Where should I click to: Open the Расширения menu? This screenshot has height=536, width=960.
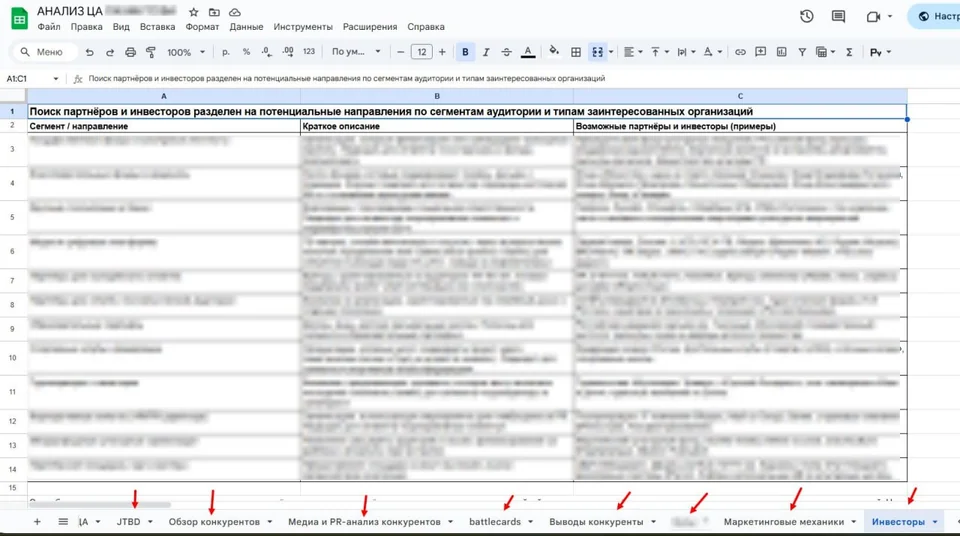coord(370,27)
